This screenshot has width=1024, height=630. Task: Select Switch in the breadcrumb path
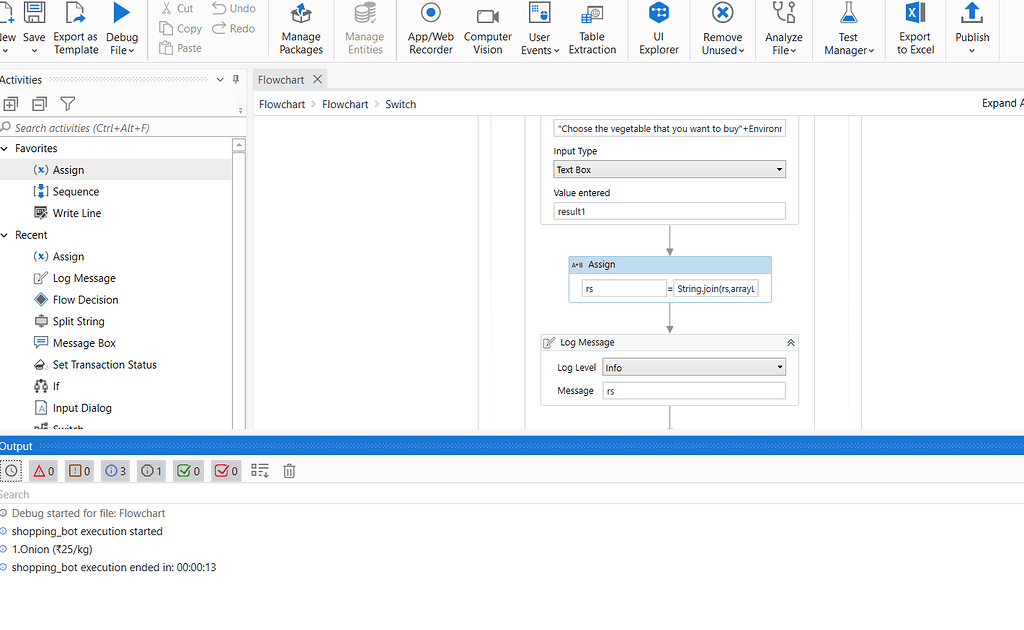click(x=400, y=103)
